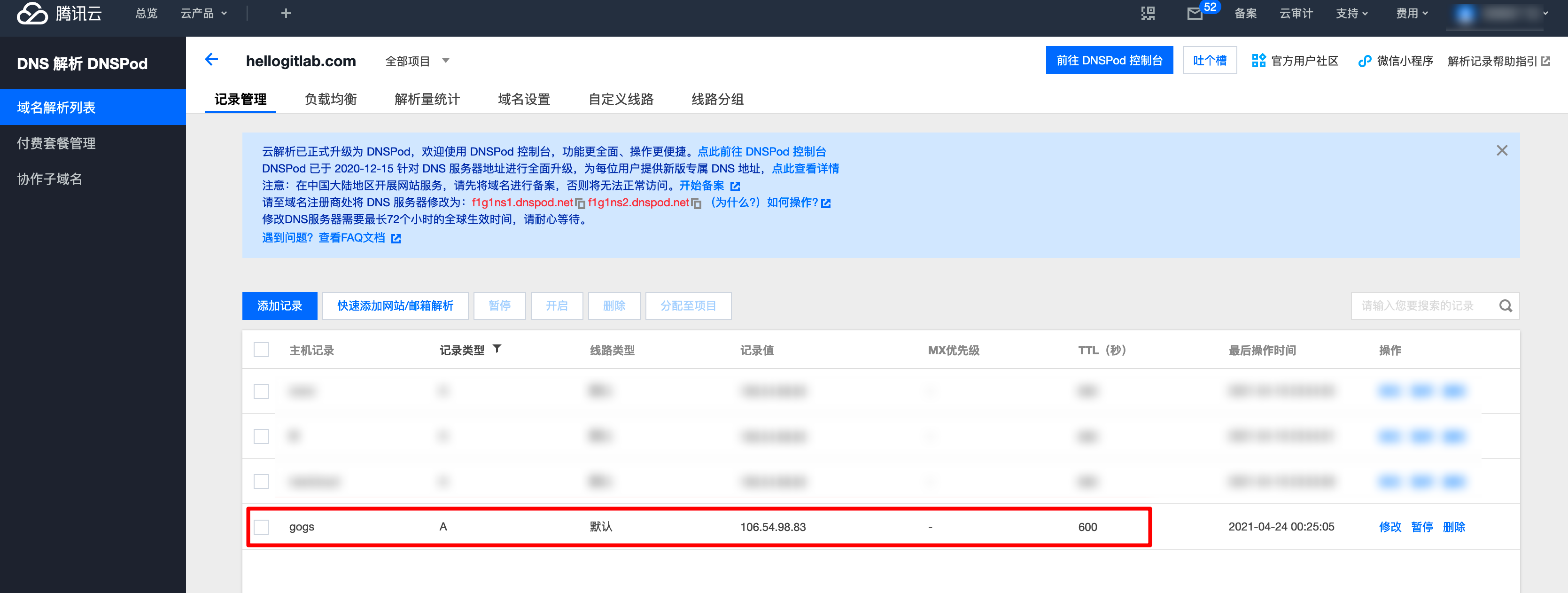
Task: Click the Tencent Cloud logo
Action: [x=59, y=14]
